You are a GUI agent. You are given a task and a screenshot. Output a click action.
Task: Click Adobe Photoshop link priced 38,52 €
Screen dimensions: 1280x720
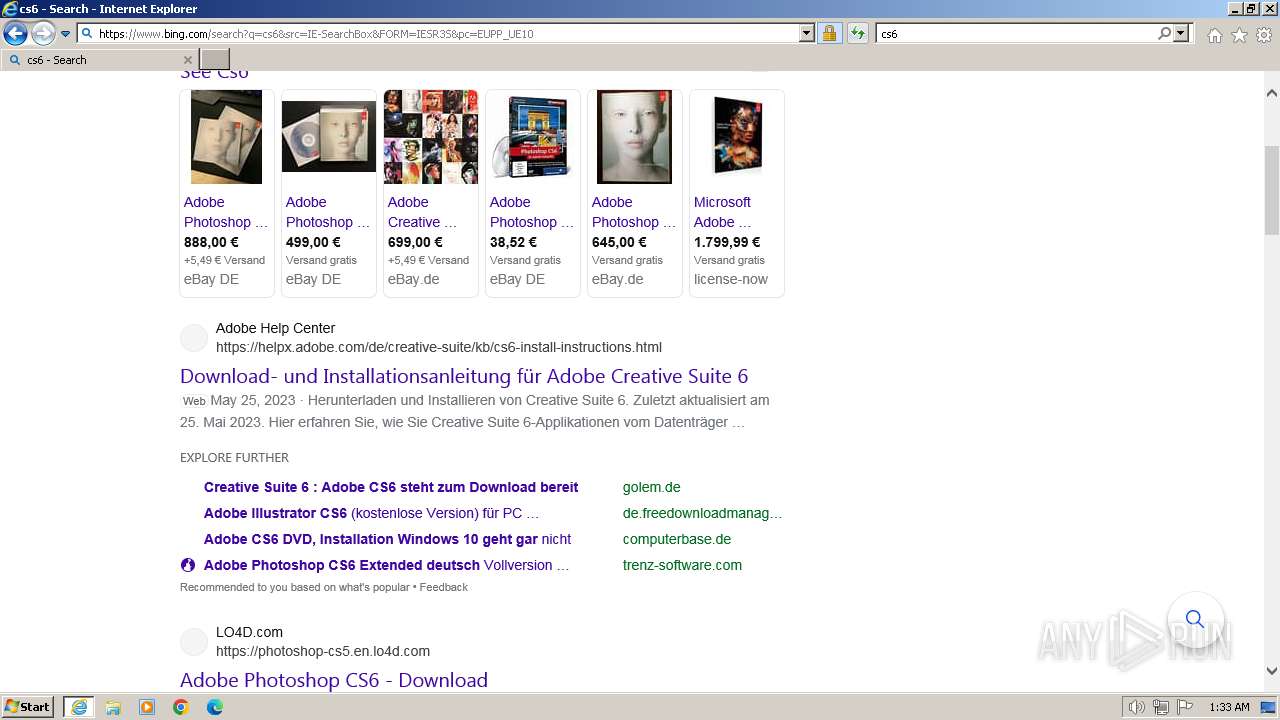pos(532,212)
